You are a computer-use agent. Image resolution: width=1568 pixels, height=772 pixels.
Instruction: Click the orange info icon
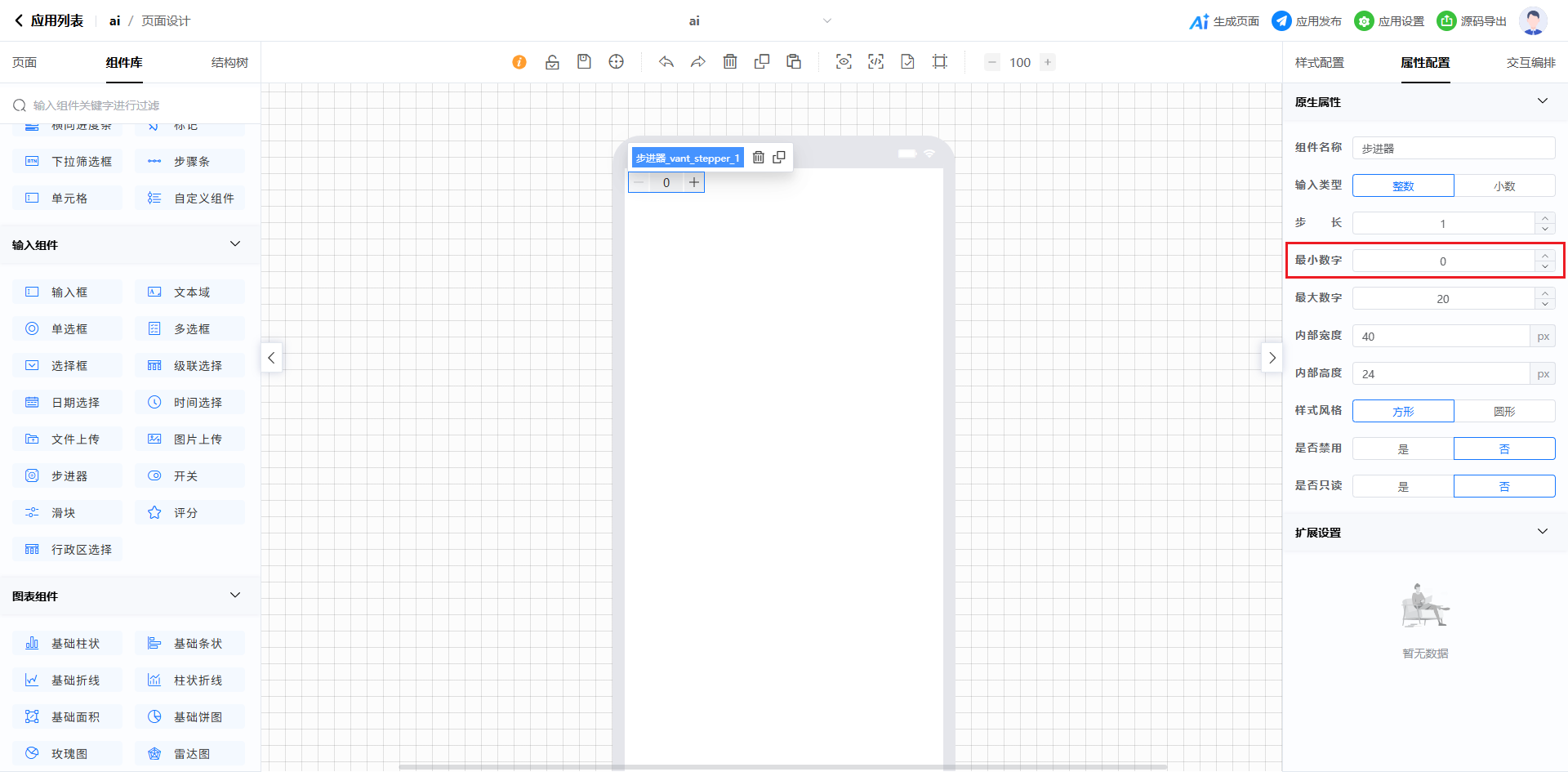(519, 62)
